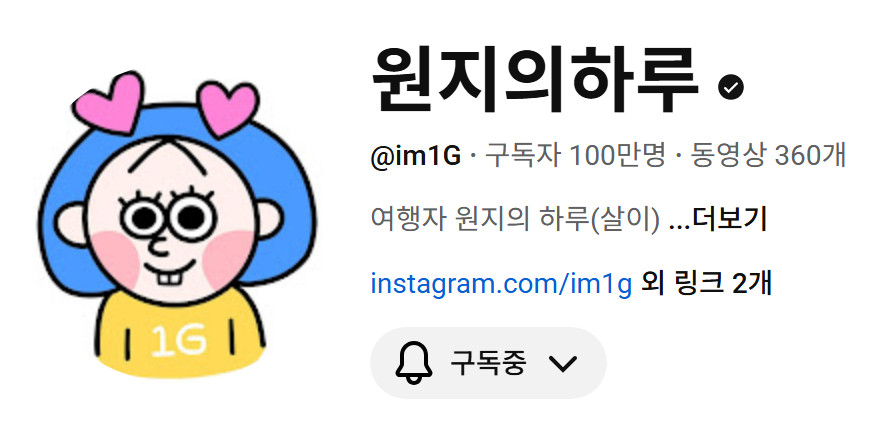Click the 1G lettering on yellow shirt
The image size is (888, 421).
tap(178, 341)
